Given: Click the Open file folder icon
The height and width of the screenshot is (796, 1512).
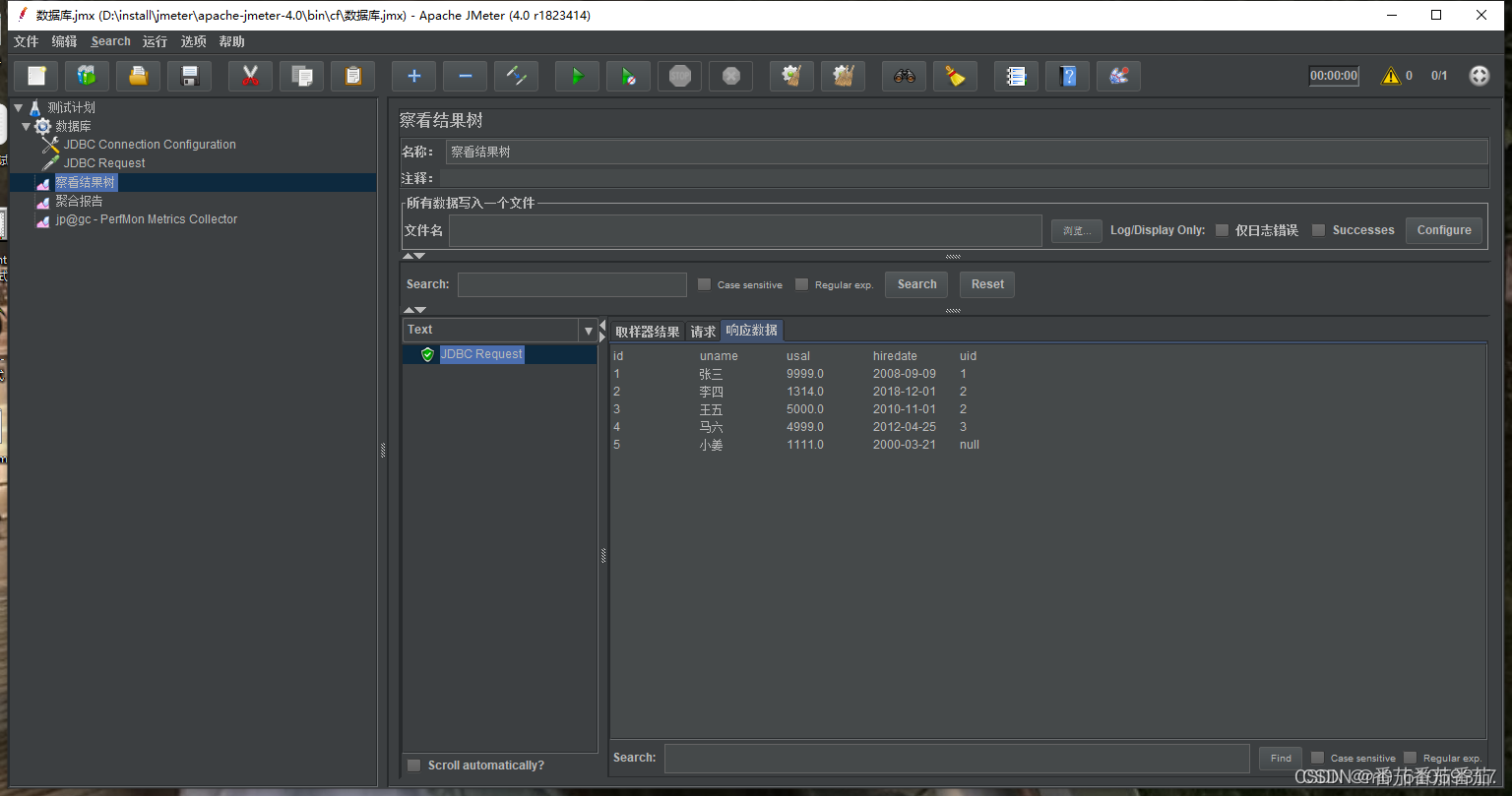Looking at the screenshot, I should [139, 76].
